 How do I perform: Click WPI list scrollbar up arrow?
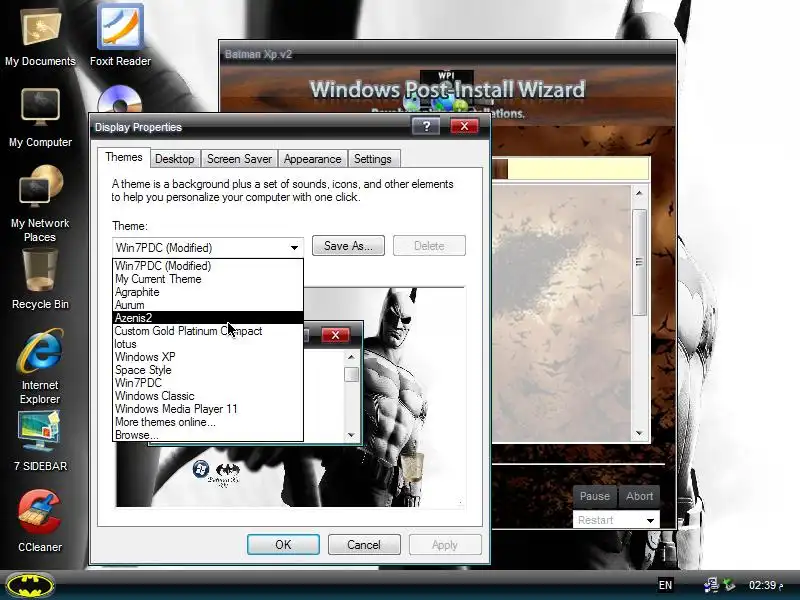point(639,193)
